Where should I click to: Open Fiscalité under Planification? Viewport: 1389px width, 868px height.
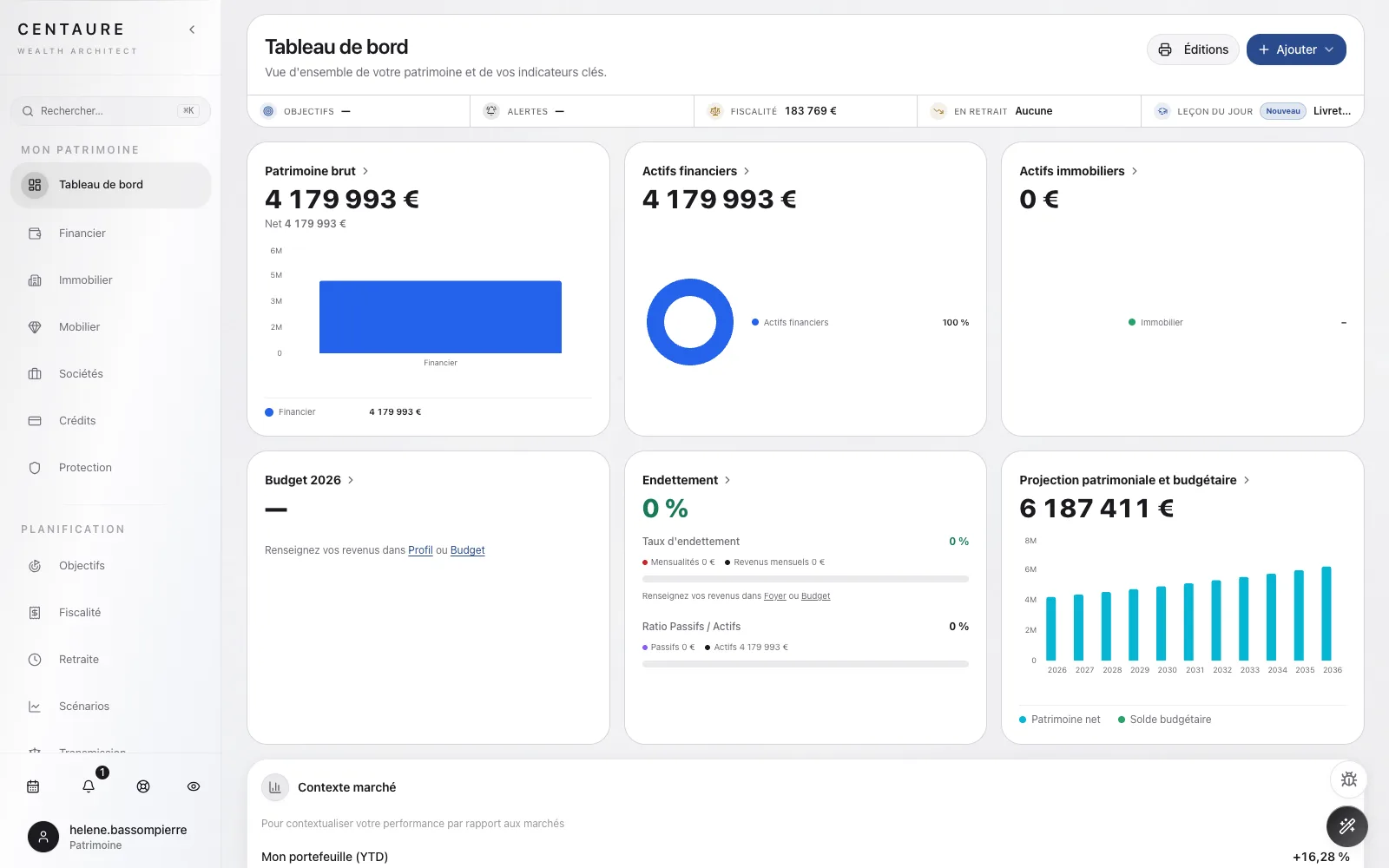[111, 613]
